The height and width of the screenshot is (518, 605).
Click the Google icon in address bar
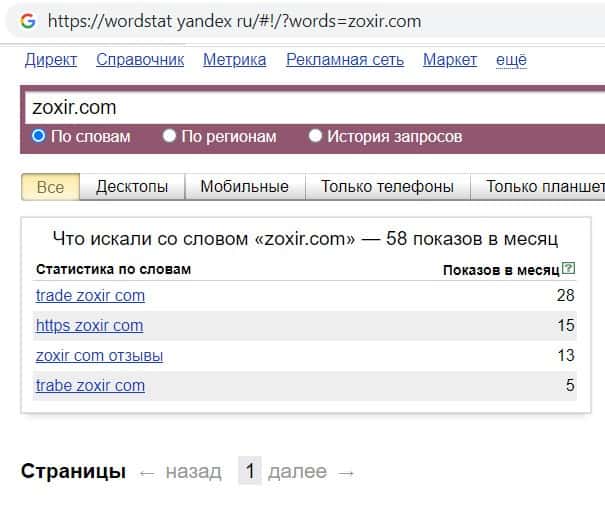coord(28,21)
